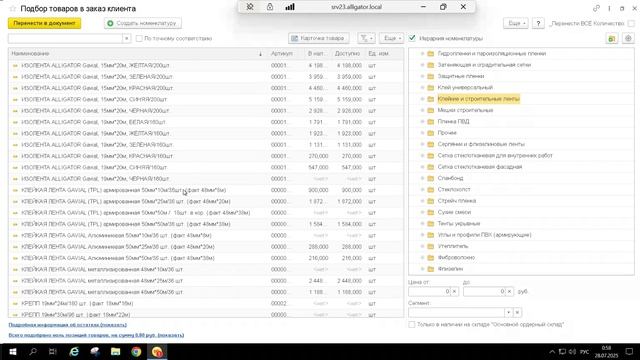Launch Internet Explorer from the taskbar

point(74,352)
